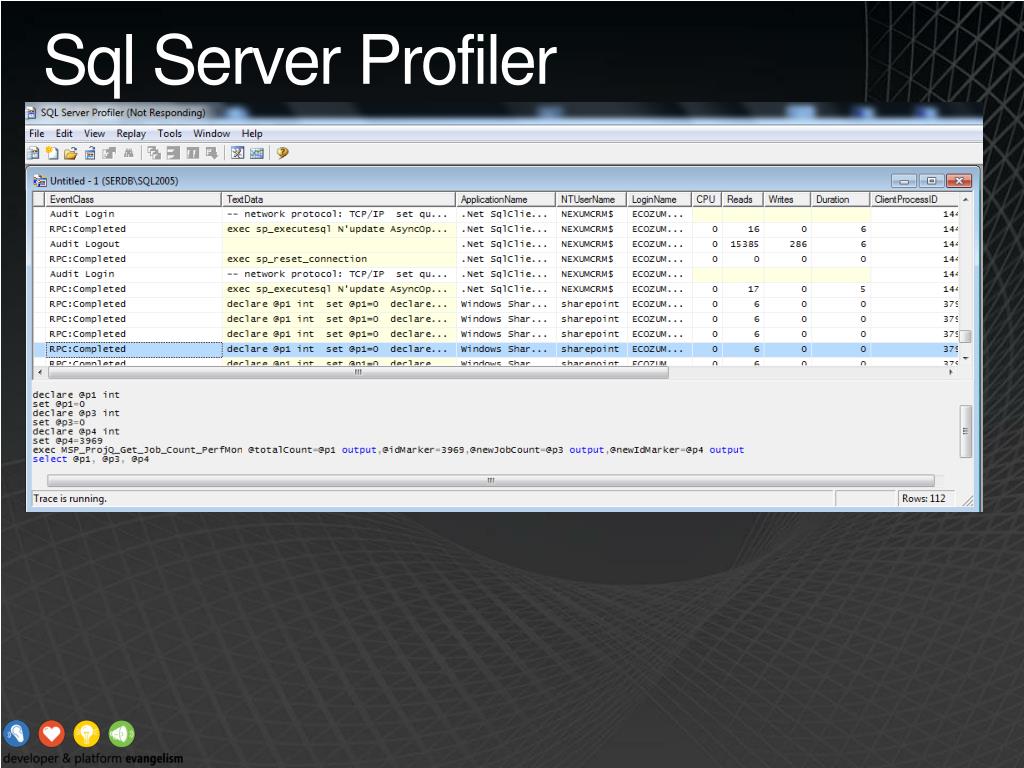Click the Duration value 5
Screen dimensions: 1024x768
tap(863, 289)
